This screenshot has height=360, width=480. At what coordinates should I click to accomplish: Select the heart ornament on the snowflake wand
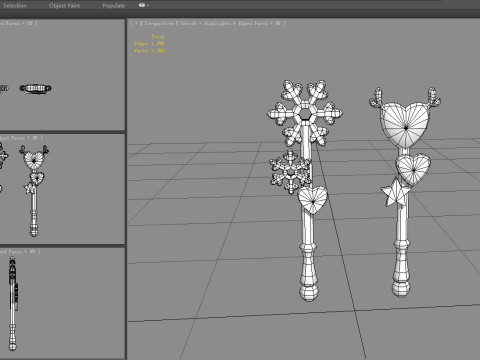tap(312, 200)
